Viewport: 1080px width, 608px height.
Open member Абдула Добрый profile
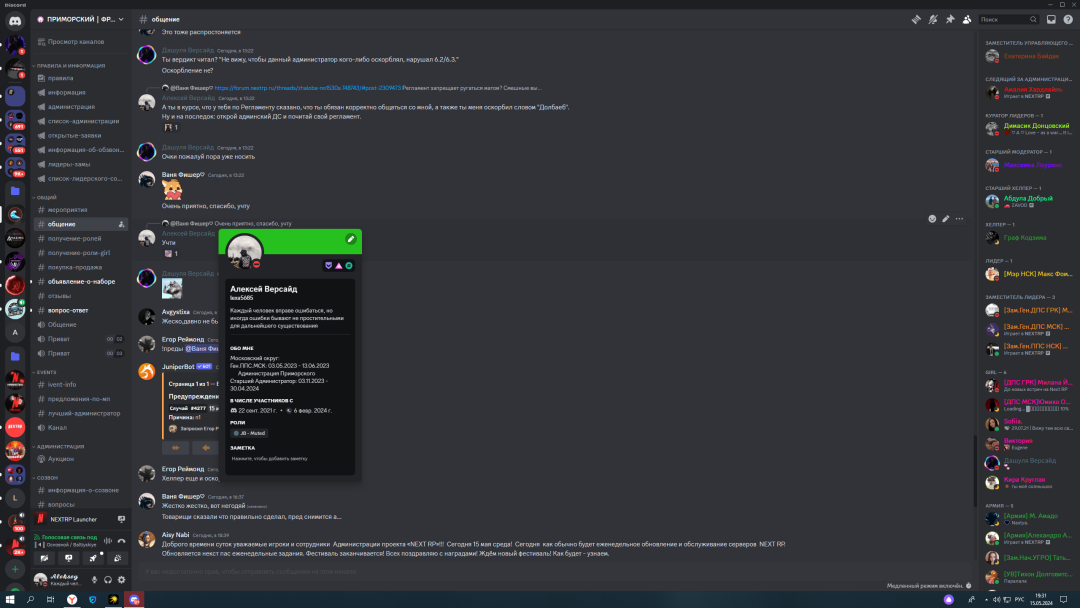1029,201
